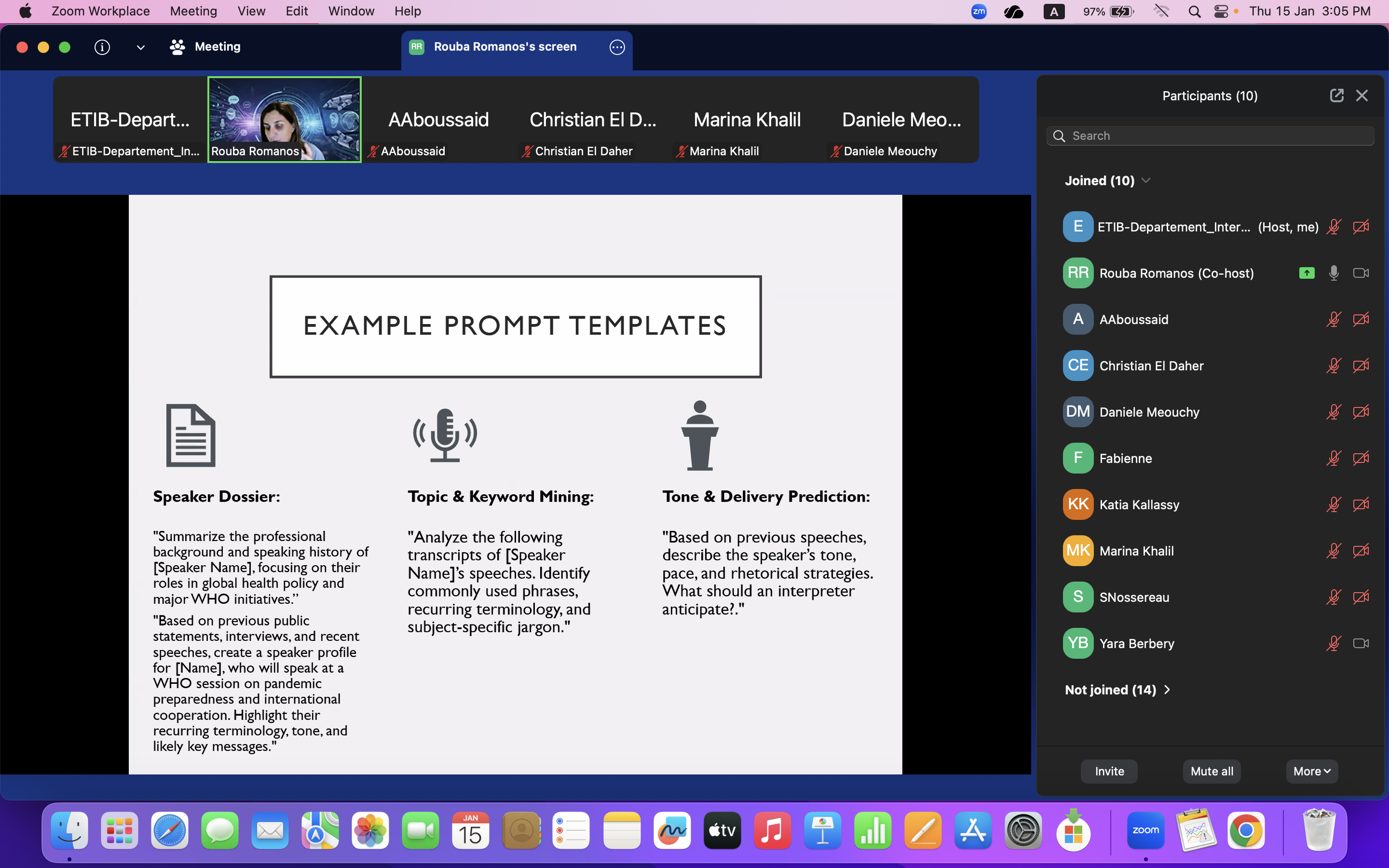
Task: Click the participants Search field
Action: tap(1211, 136)
